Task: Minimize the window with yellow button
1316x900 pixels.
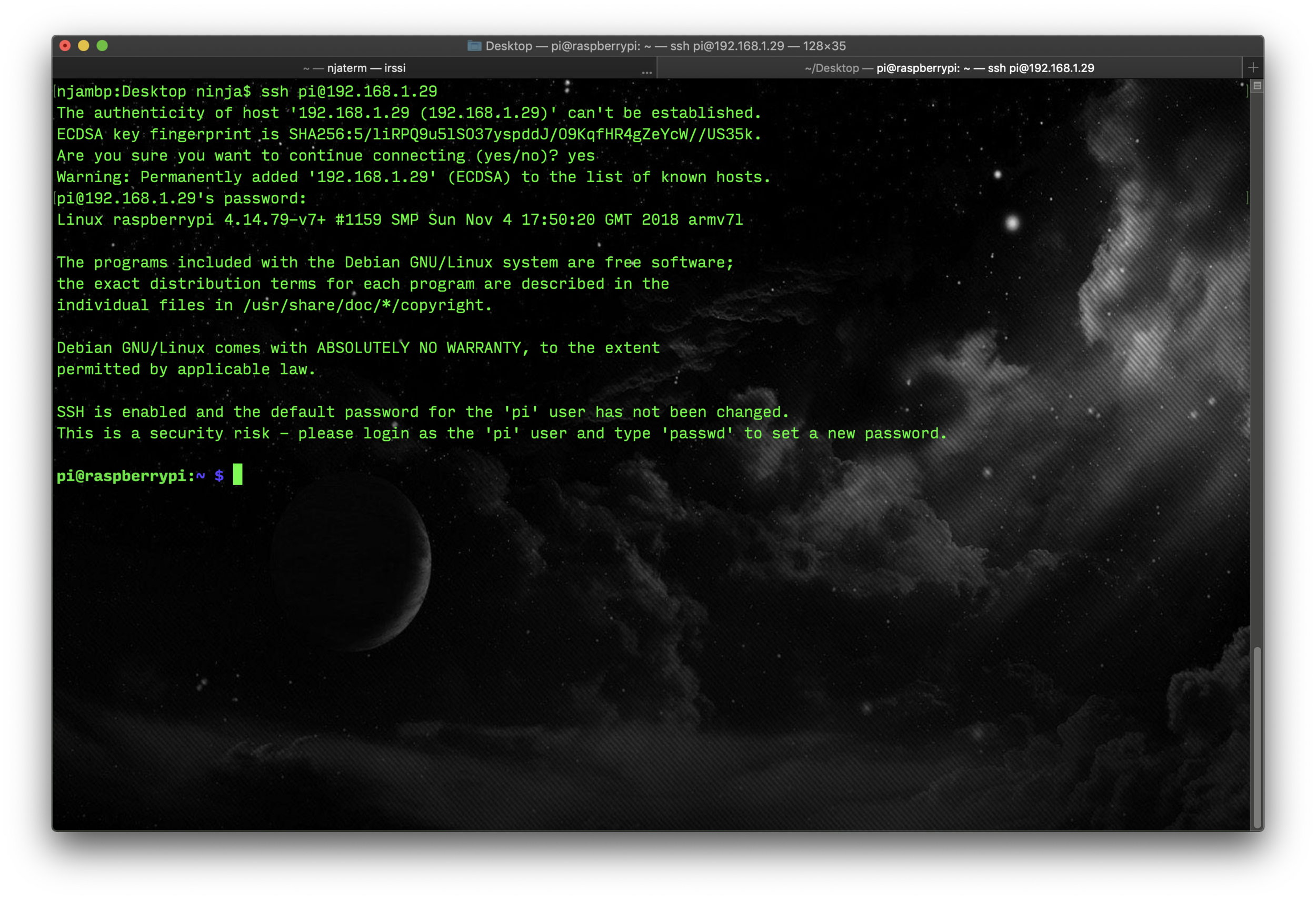Action: tap(84, 46)
